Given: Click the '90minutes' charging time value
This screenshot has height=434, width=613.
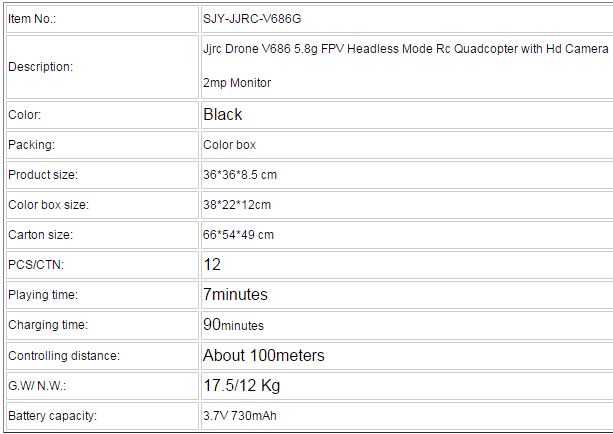Looking at the screenshot, I should 233,325.
